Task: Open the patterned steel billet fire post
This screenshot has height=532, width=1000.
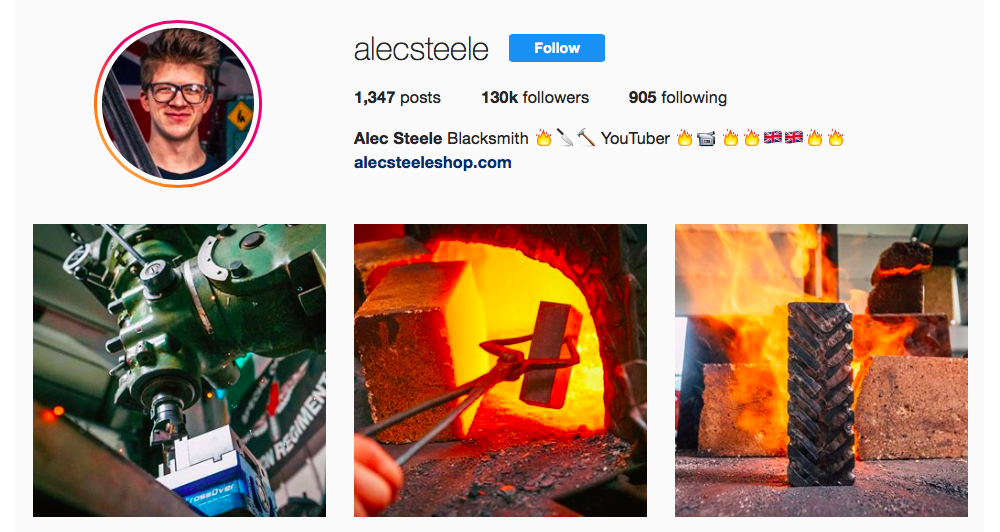Action: tap(821, 370)
